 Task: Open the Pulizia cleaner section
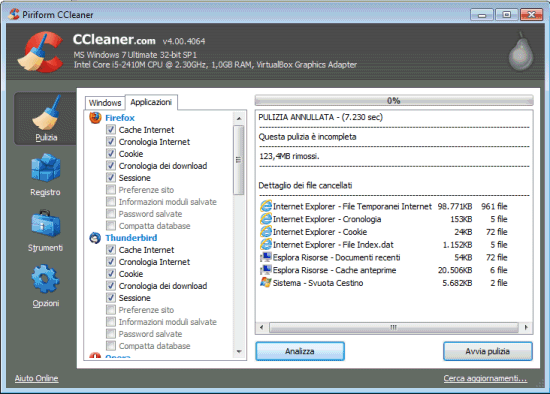46,119
